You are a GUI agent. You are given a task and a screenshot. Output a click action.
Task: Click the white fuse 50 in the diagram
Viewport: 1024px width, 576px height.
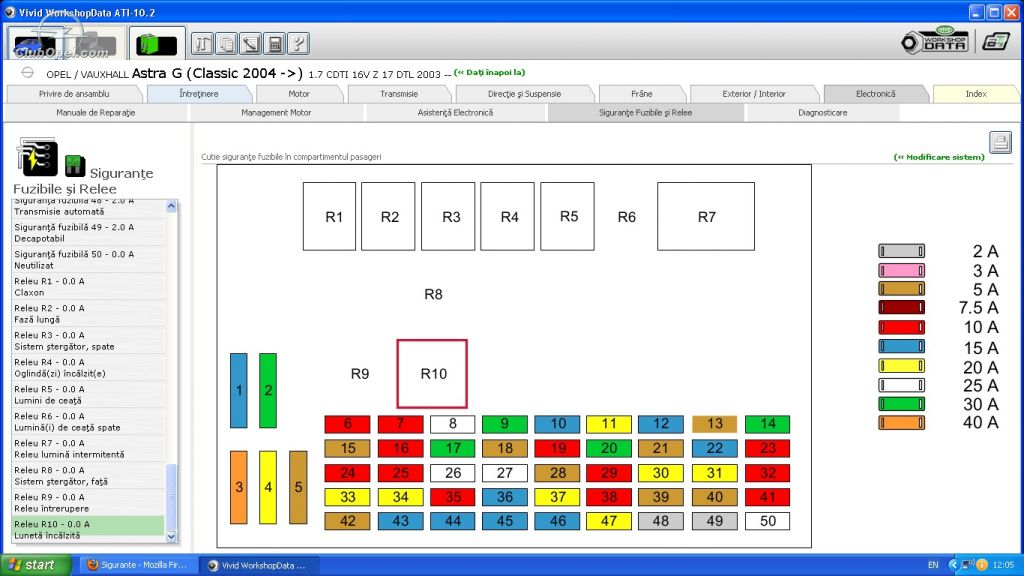tap(767, 521)
